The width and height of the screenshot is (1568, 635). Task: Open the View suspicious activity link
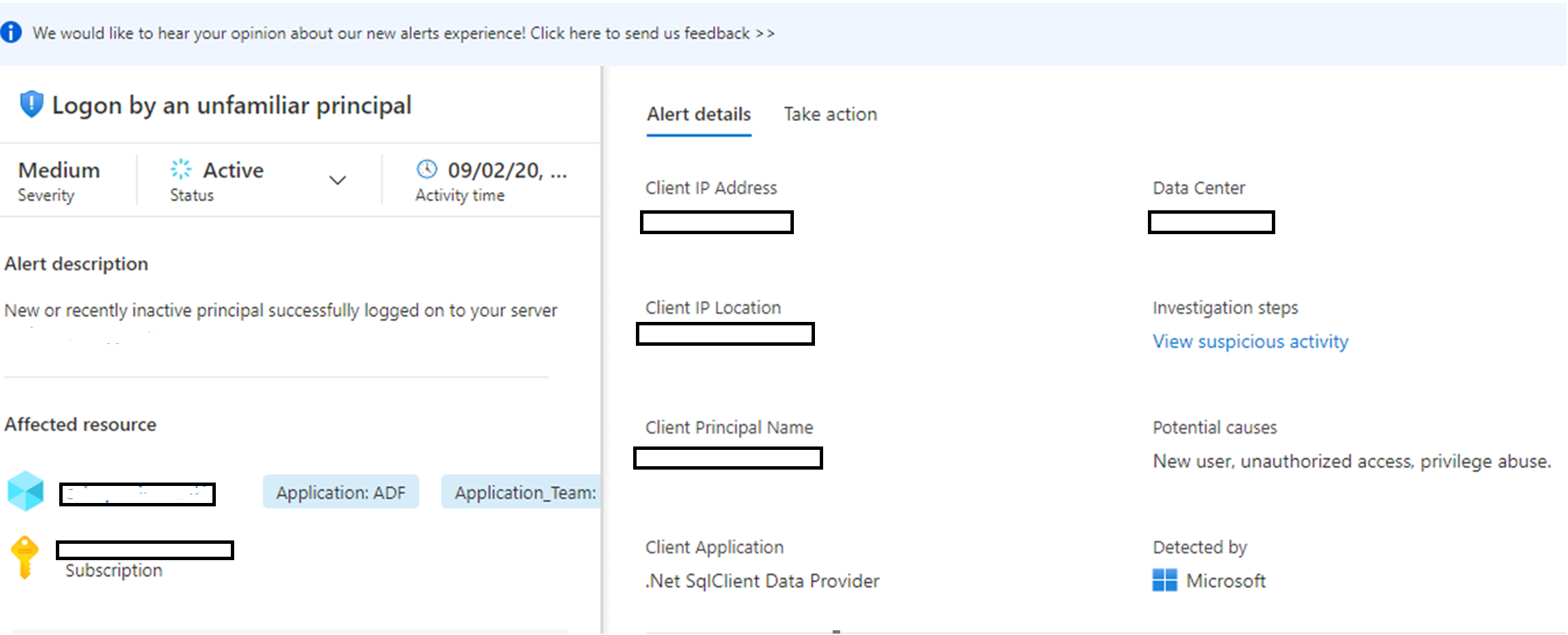point(1250,341)
